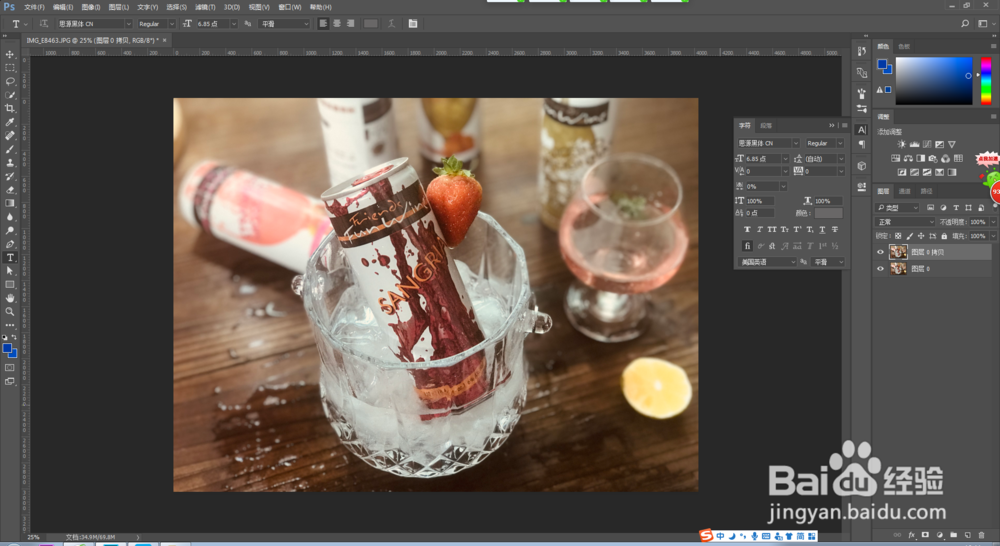
Task: Add a Brightness/Contrast adjustment
Action: coord(901,144)
